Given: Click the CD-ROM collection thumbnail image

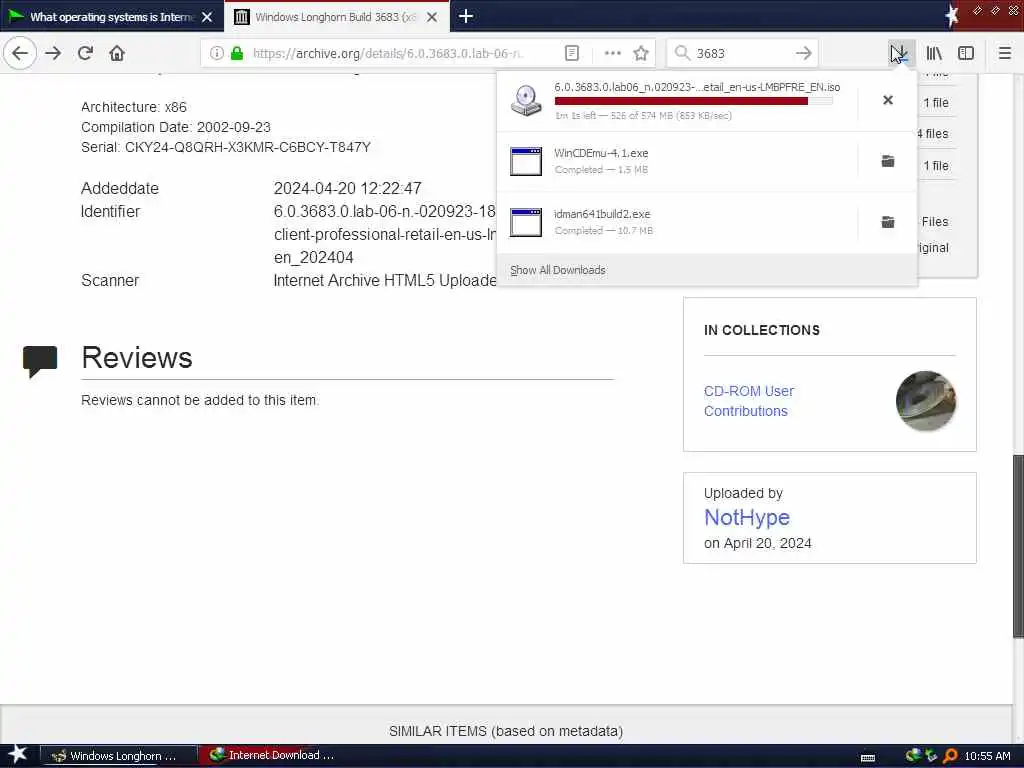Looking at the screenshot, I should click(925, 401).
